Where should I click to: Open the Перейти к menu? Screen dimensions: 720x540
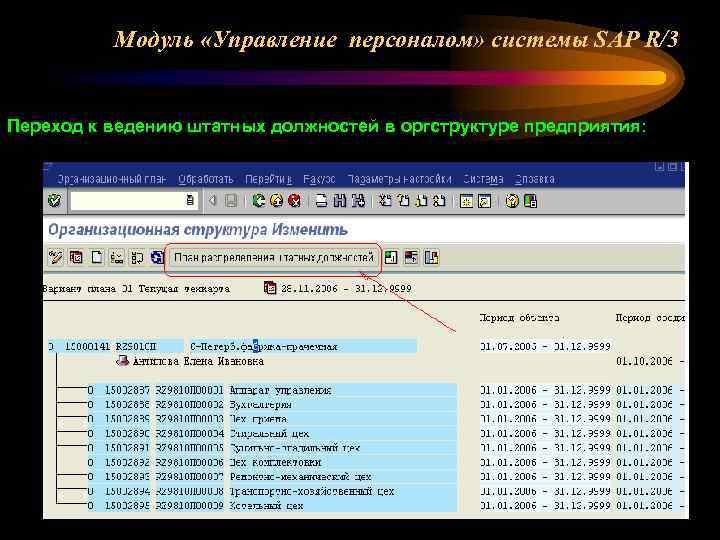[269, 179]
